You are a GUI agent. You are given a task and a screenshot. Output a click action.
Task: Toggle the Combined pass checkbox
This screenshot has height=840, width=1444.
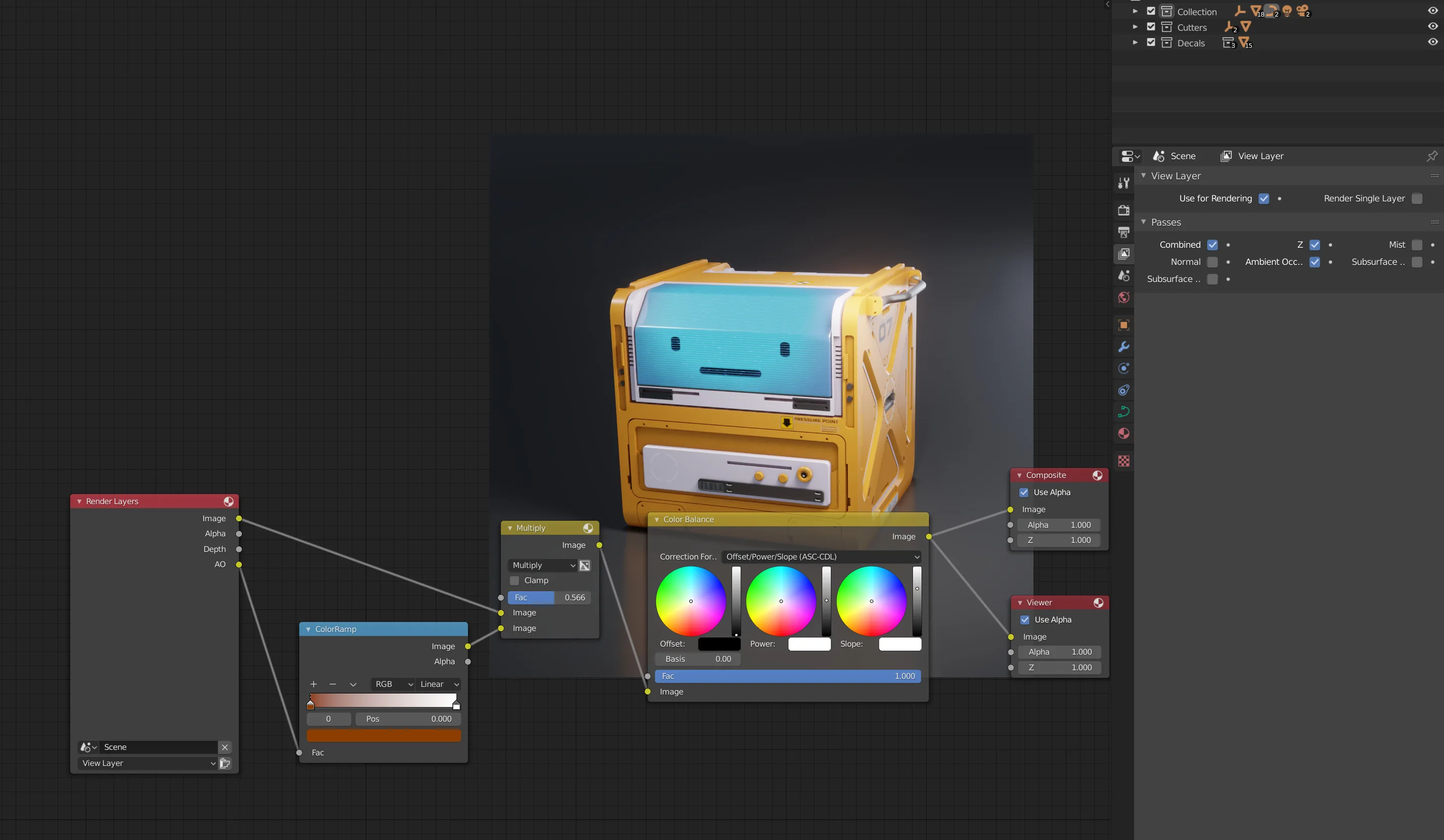[1213, 245]
